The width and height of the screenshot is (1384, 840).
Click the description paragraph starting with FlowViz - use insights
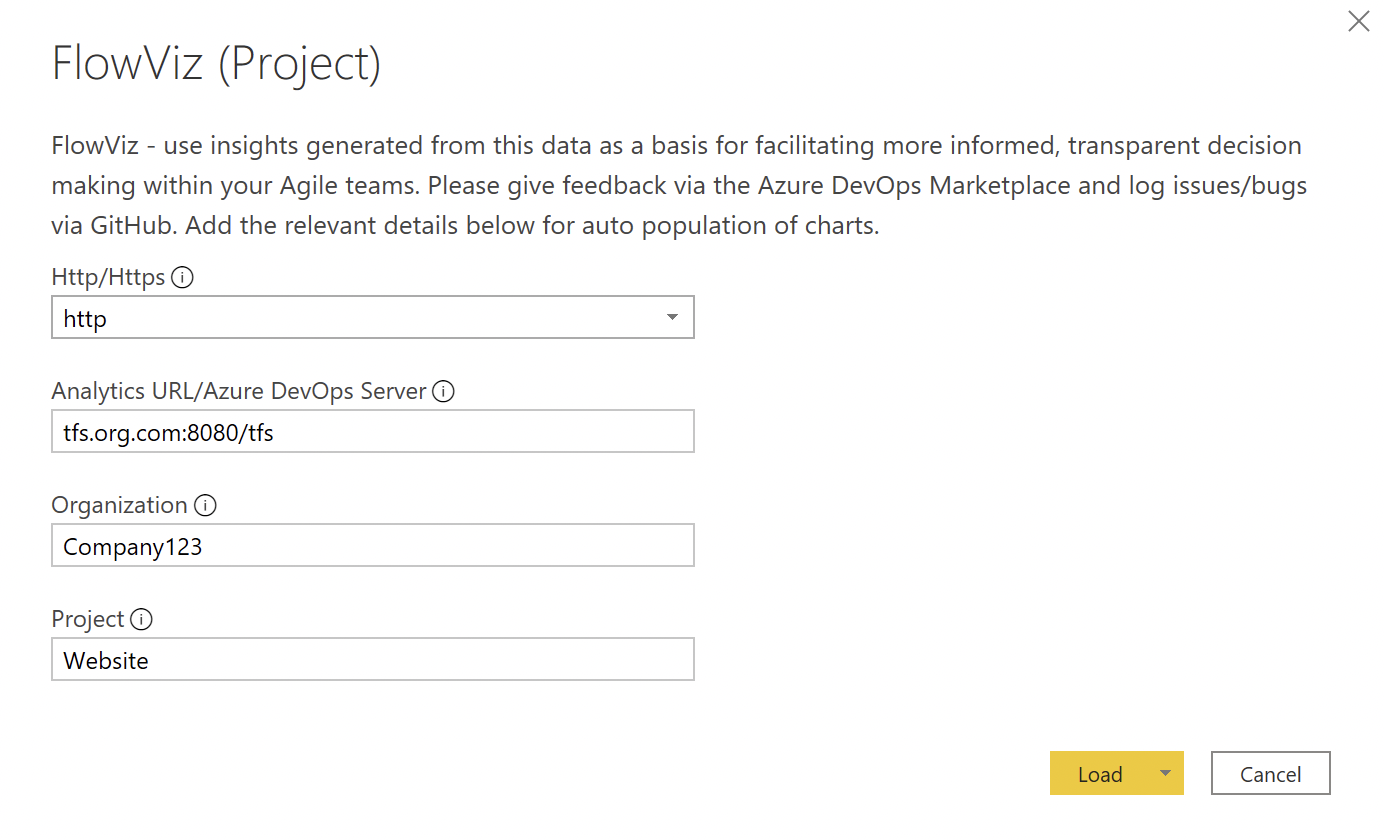680,186
